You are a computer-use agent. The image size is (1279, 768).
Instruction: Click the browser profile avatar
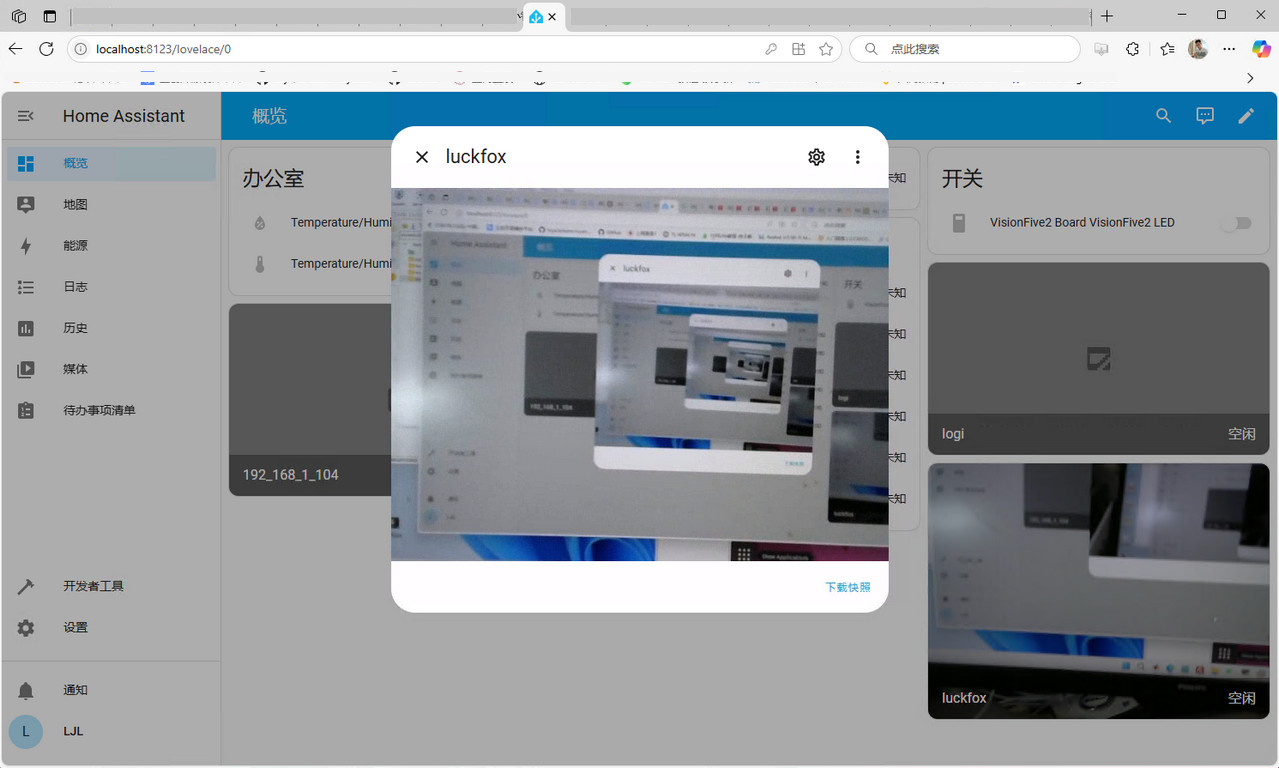(x=1198, y=49)
